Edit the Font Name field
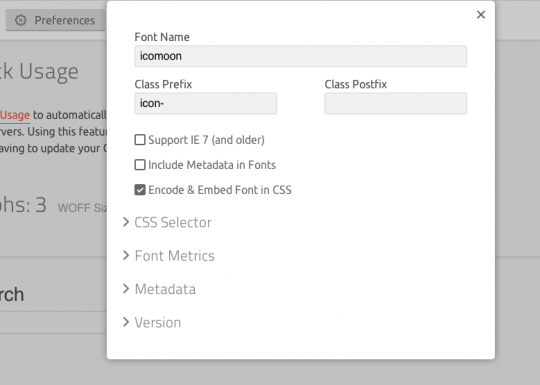The width and height of the screenshot is (540, 385). click(301, 56)
